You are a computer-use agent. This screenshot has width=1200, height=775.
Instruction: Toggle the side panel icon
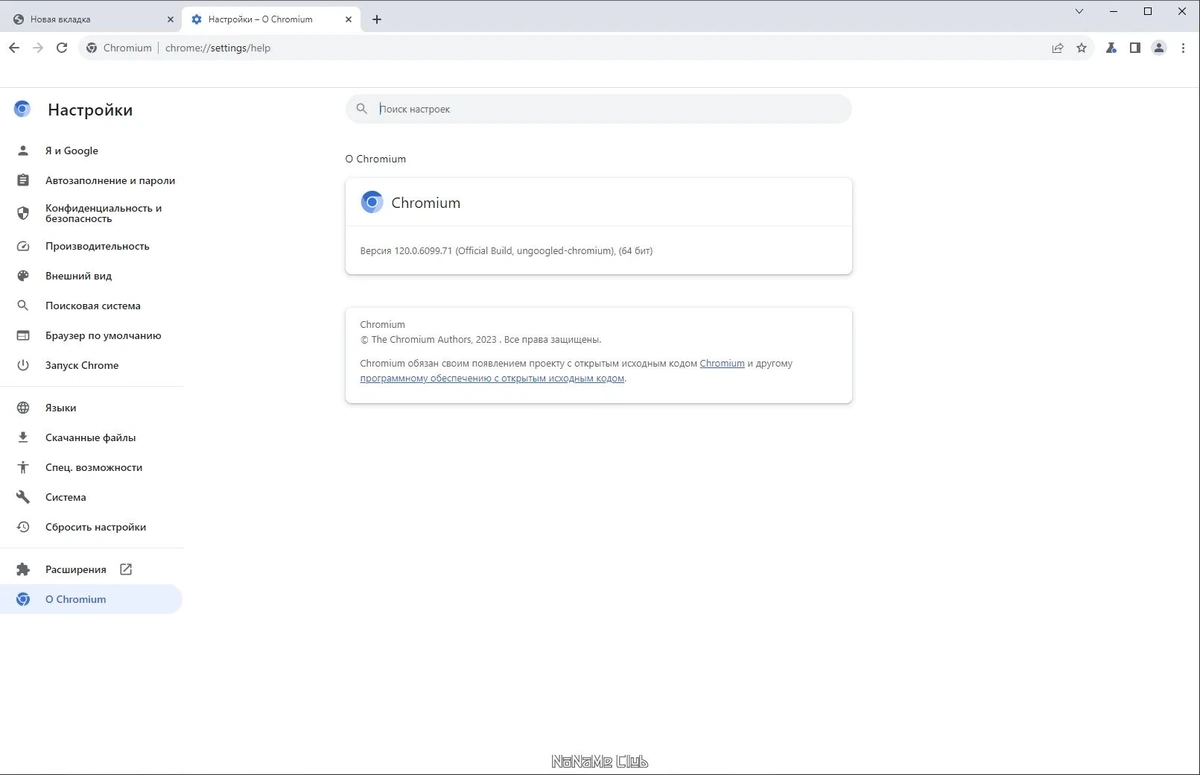[x=1135, y=47]
